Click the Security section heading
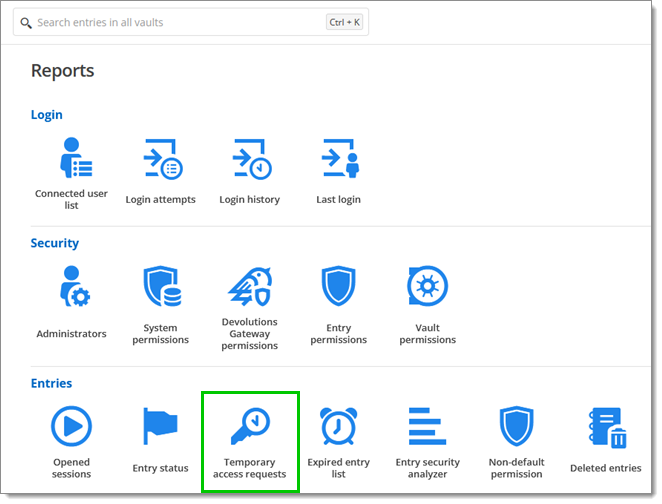 [55, 243]
